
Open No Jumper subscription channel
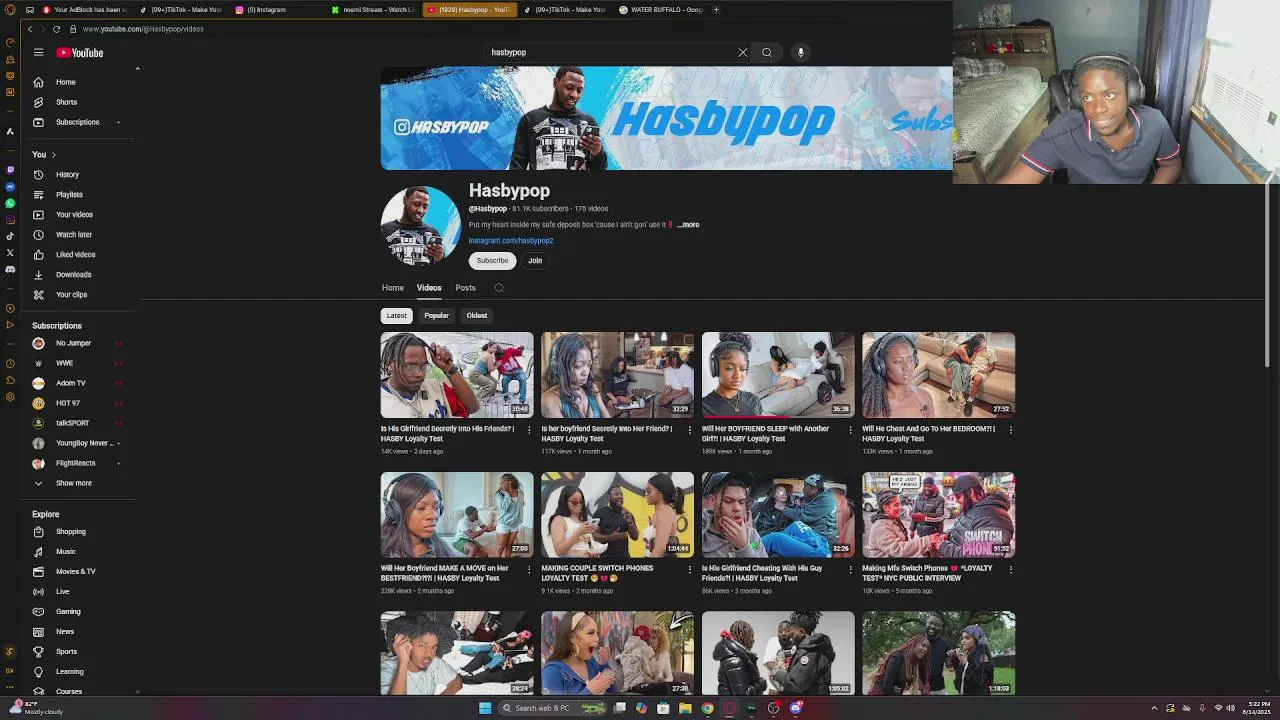coord(75,343)
